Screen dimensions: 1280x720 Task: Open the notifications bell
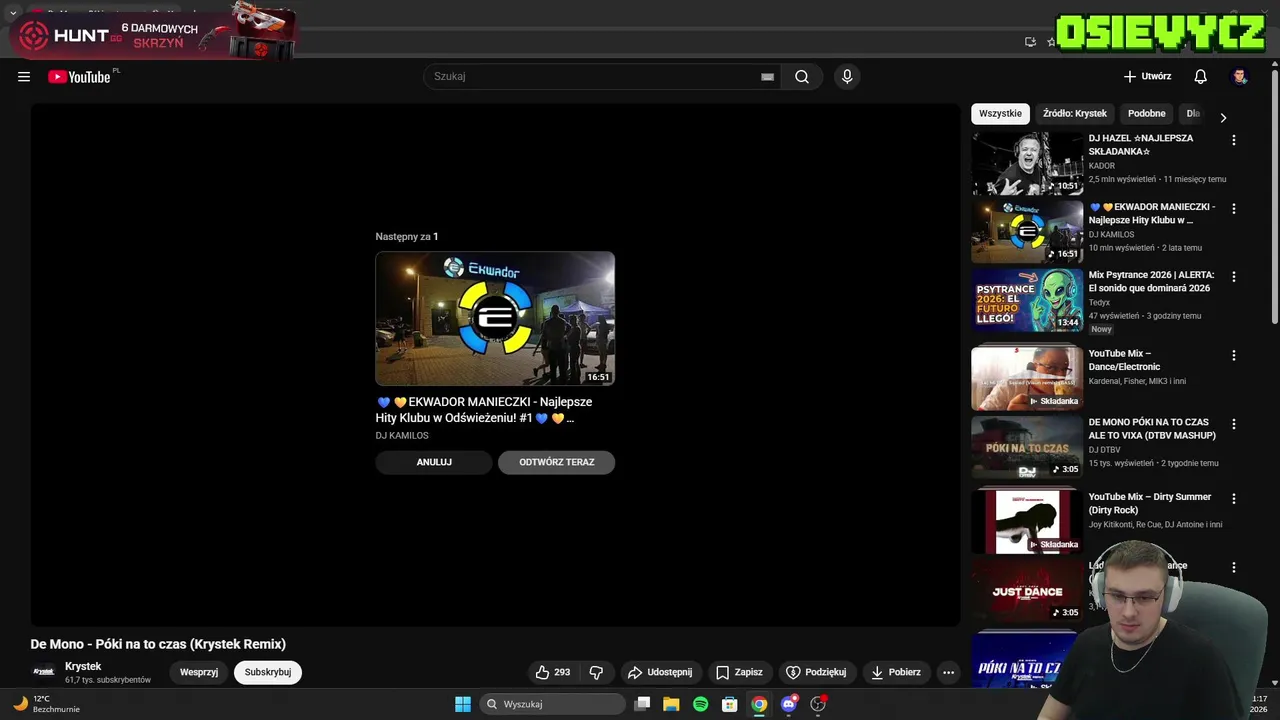[1200, 77]
